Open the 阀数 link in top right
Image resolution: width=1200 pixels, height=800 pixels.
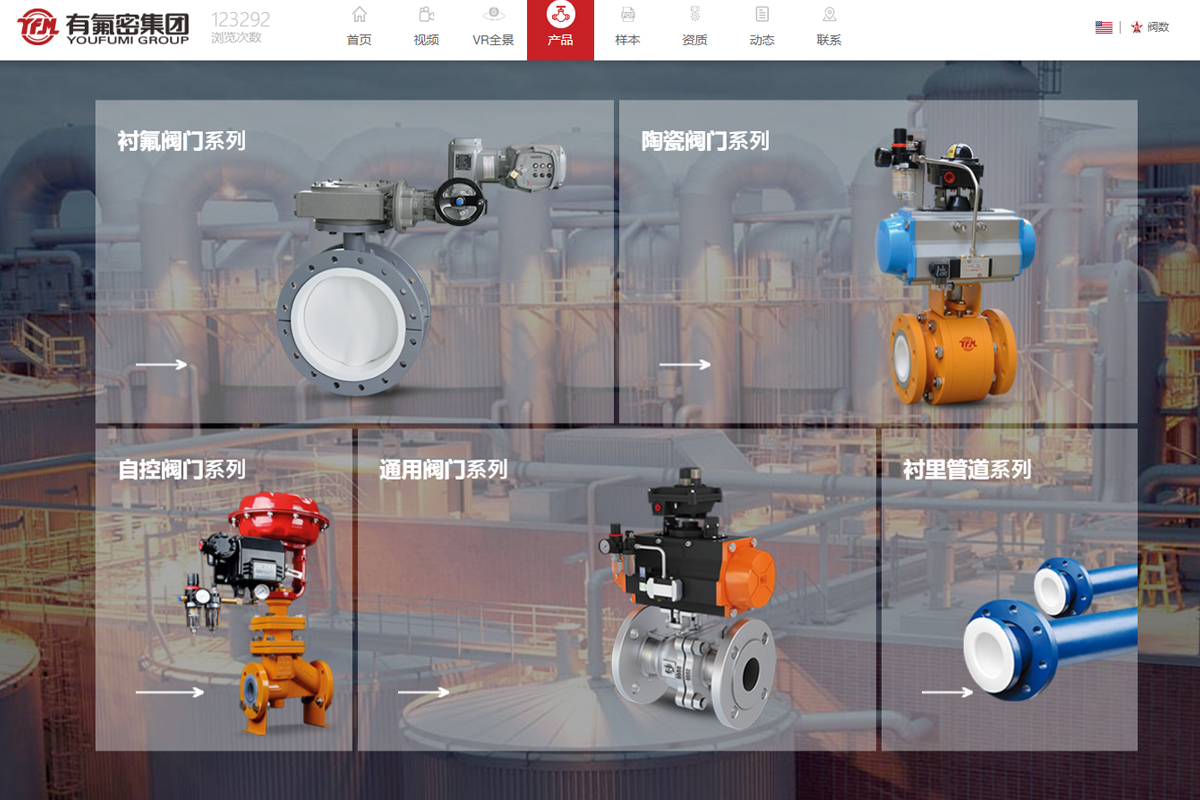1150,27
